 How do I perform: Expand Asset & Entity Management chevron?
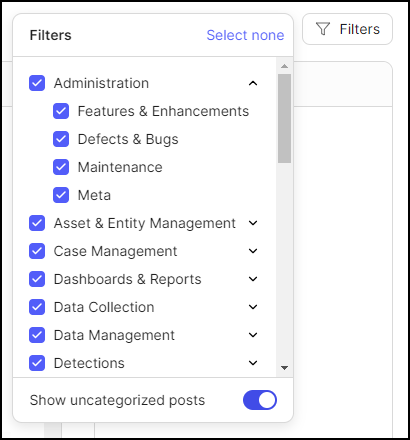[253, 223]
